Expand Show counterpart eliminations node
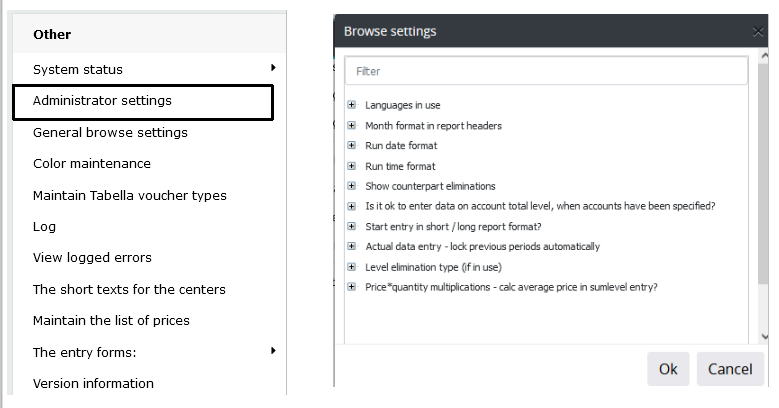This screenshot has width=779, height=408. [x=352, y=186]
